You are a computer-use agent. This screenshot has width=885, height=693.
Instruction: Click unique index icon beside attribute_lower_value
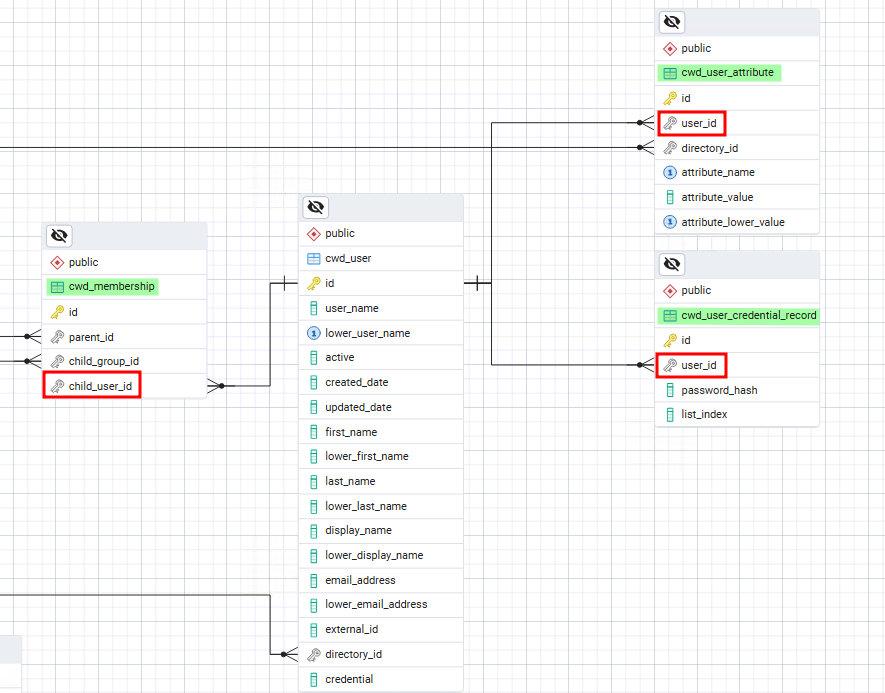(669, 222)
